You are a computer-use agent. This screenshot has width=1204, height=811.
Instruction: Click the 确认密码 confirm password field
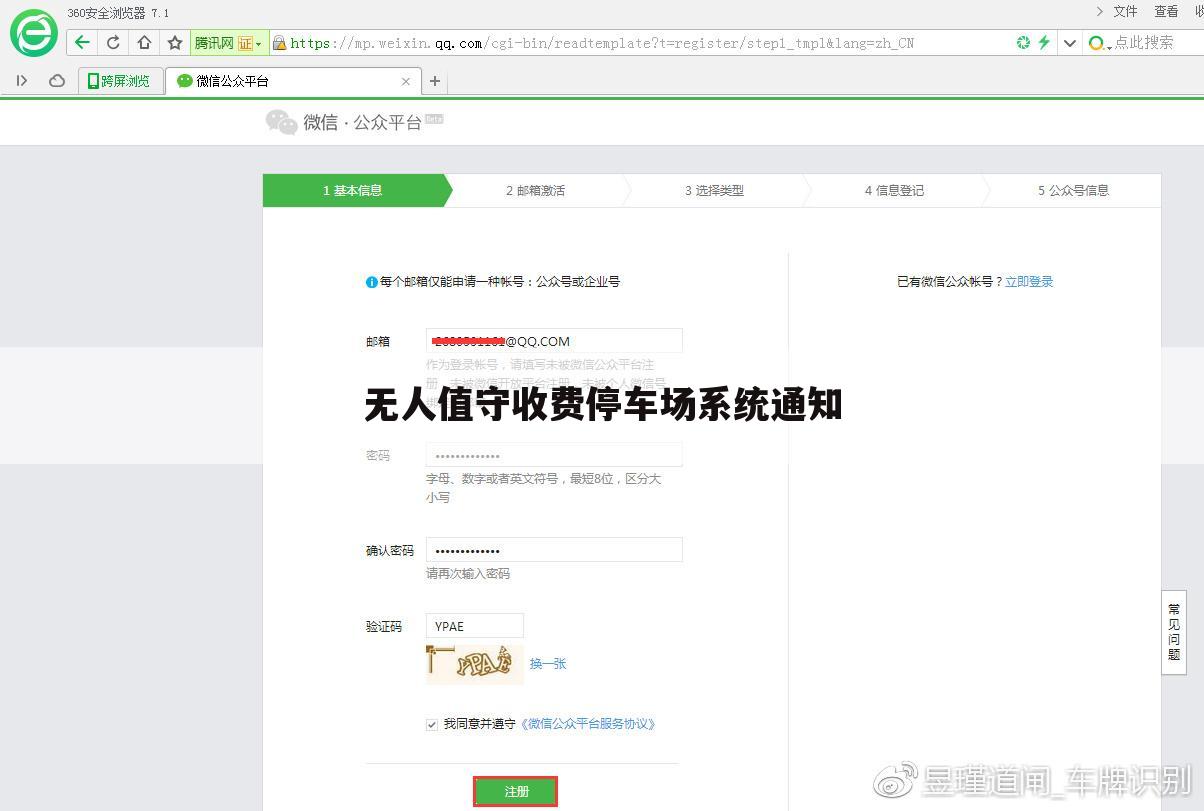pyautogui.click(x=554, y=550)
